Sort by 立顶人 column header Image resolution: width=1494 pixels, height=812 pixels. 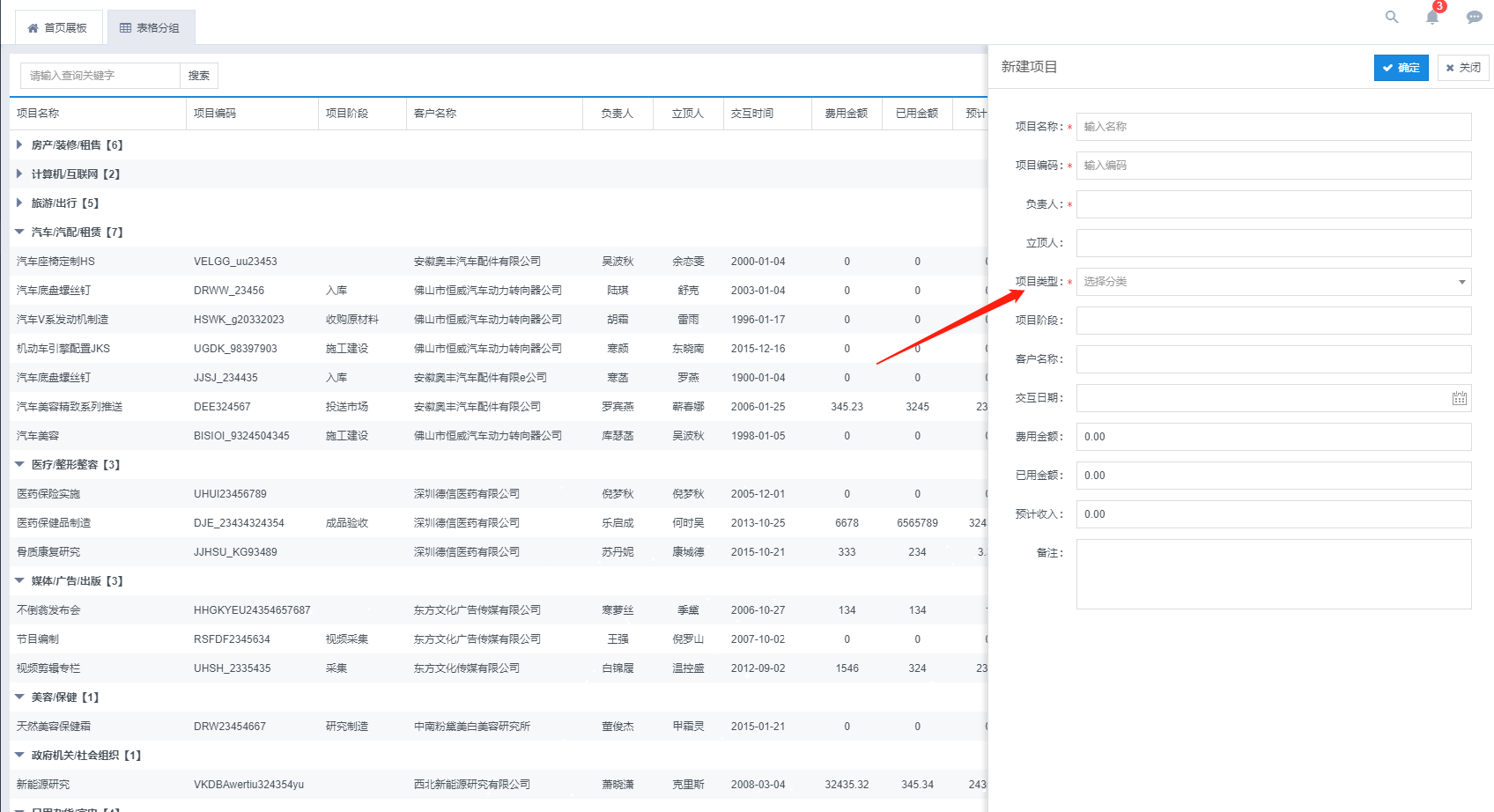(x=688, y=114)
